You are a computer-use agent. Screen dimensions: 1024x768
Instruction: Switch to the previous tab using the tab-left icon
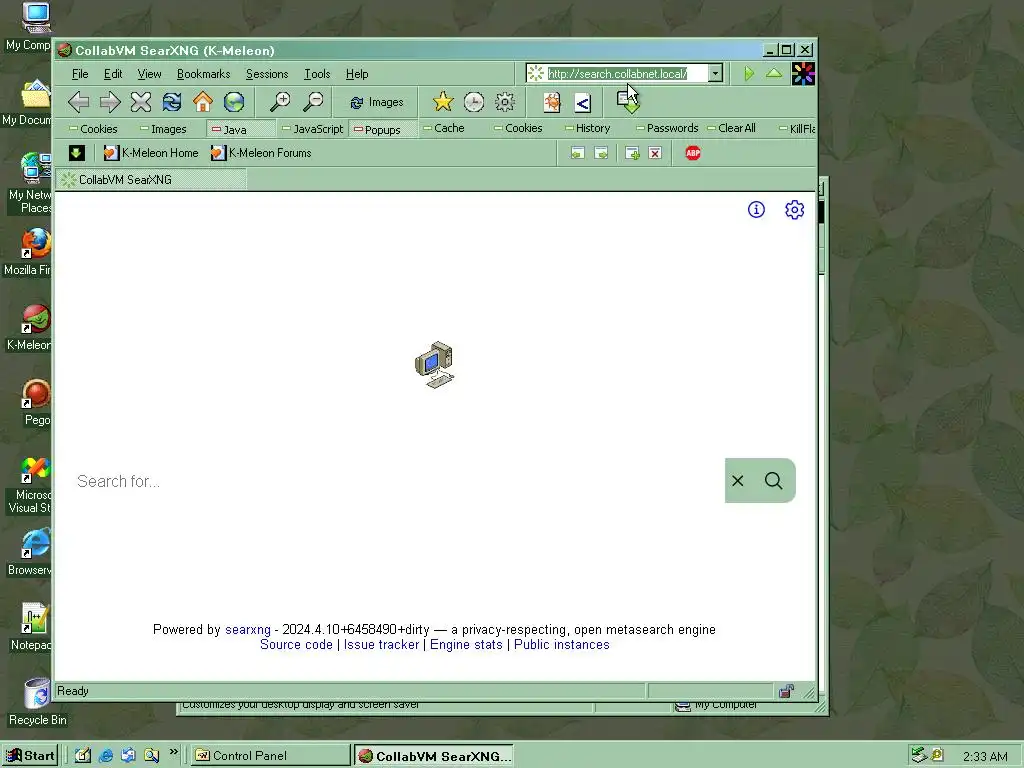click(577, 153)
